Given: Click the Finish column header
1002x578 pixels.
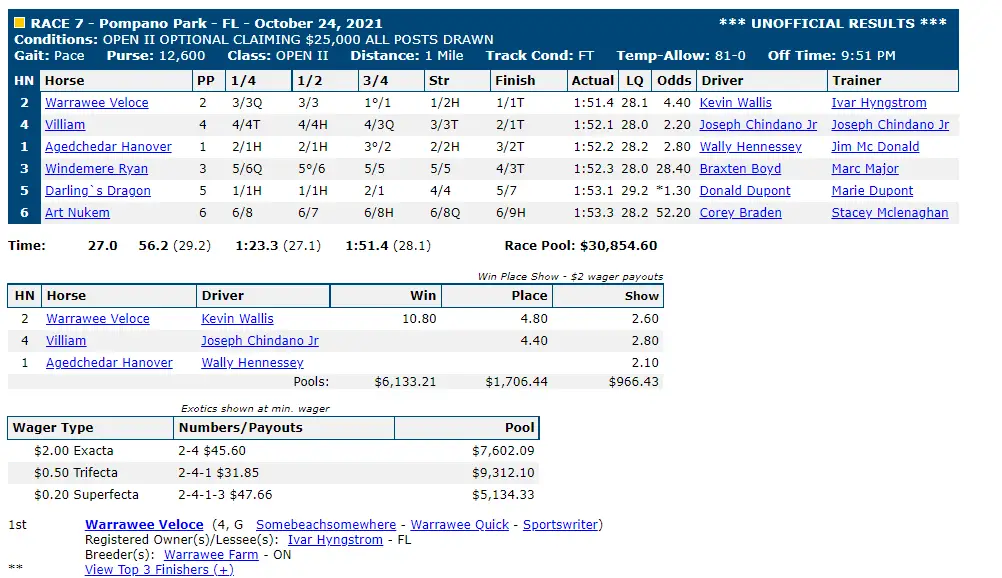Looking at the screenshot, I should tap(528, 81).
